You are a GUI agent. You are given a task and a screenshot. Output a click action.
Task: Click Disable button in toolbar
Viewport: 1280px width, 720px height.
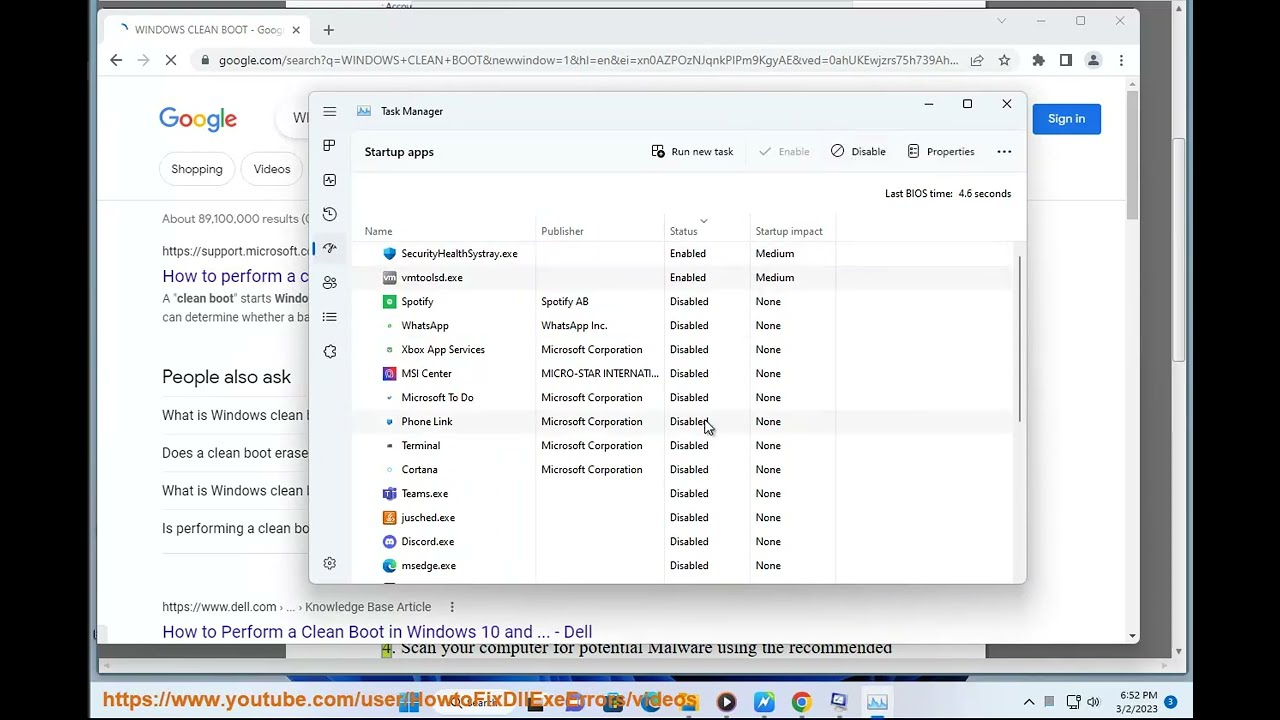[x=858, y=152]
